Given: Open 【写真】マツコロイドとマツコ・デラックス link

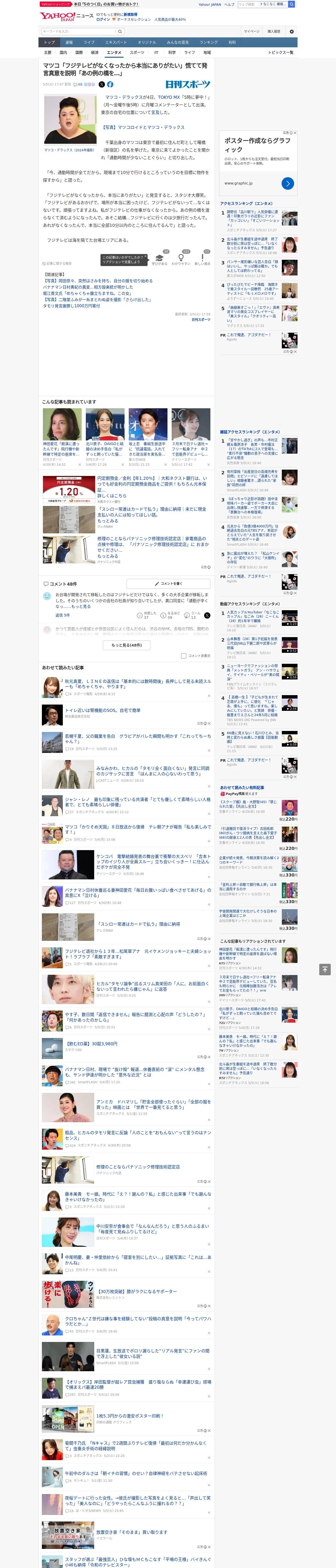Looking at the screenshot, I should tap(143, 127).
